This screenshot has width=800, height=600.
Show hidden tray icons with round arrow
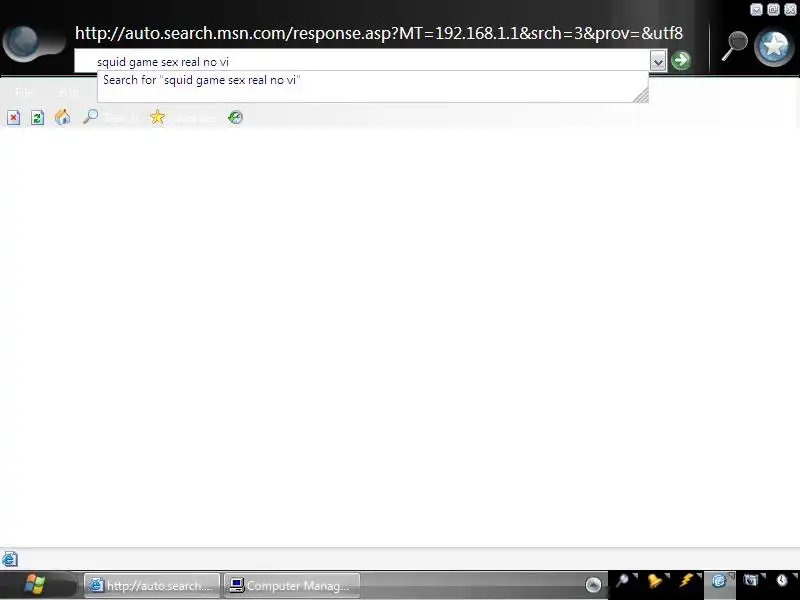coord(593,585)
